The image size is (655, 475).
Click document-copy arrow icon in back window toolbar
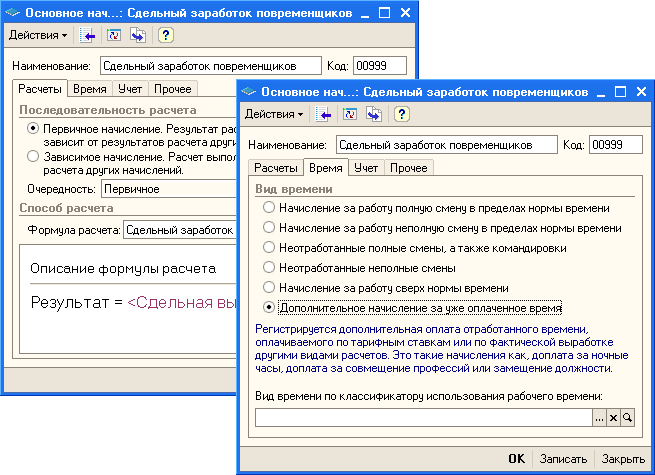(138, 35)
